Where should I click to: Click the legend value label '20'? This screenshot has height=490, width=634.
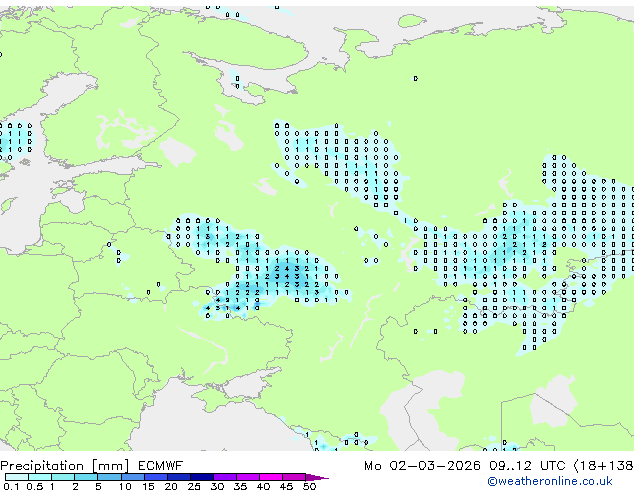171,486
